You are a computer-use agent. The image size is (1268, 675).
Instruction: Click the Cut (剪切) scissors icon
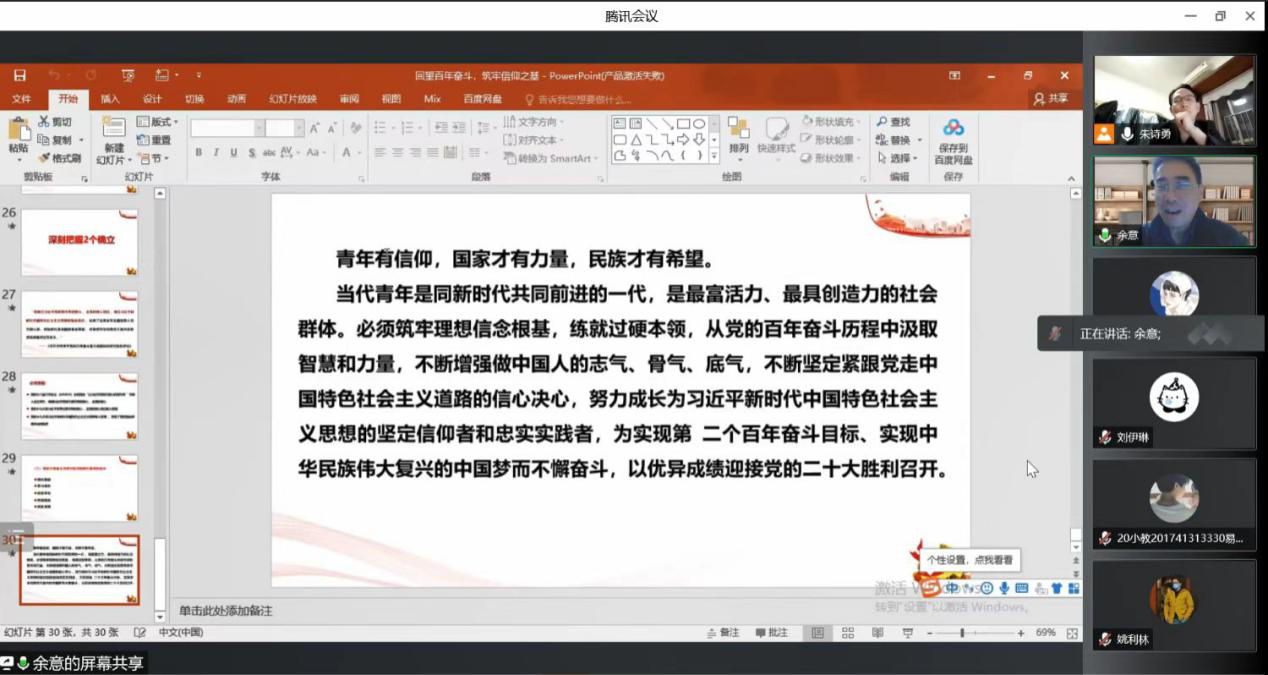click(x=44, y=122)
